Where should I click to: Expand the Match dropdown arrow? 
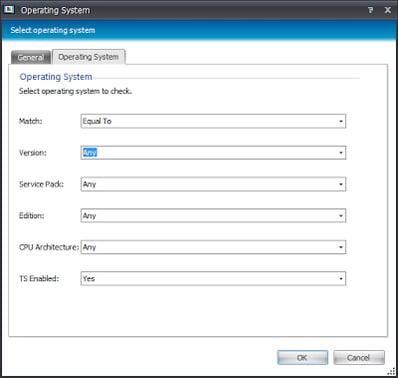click(341, 121)
